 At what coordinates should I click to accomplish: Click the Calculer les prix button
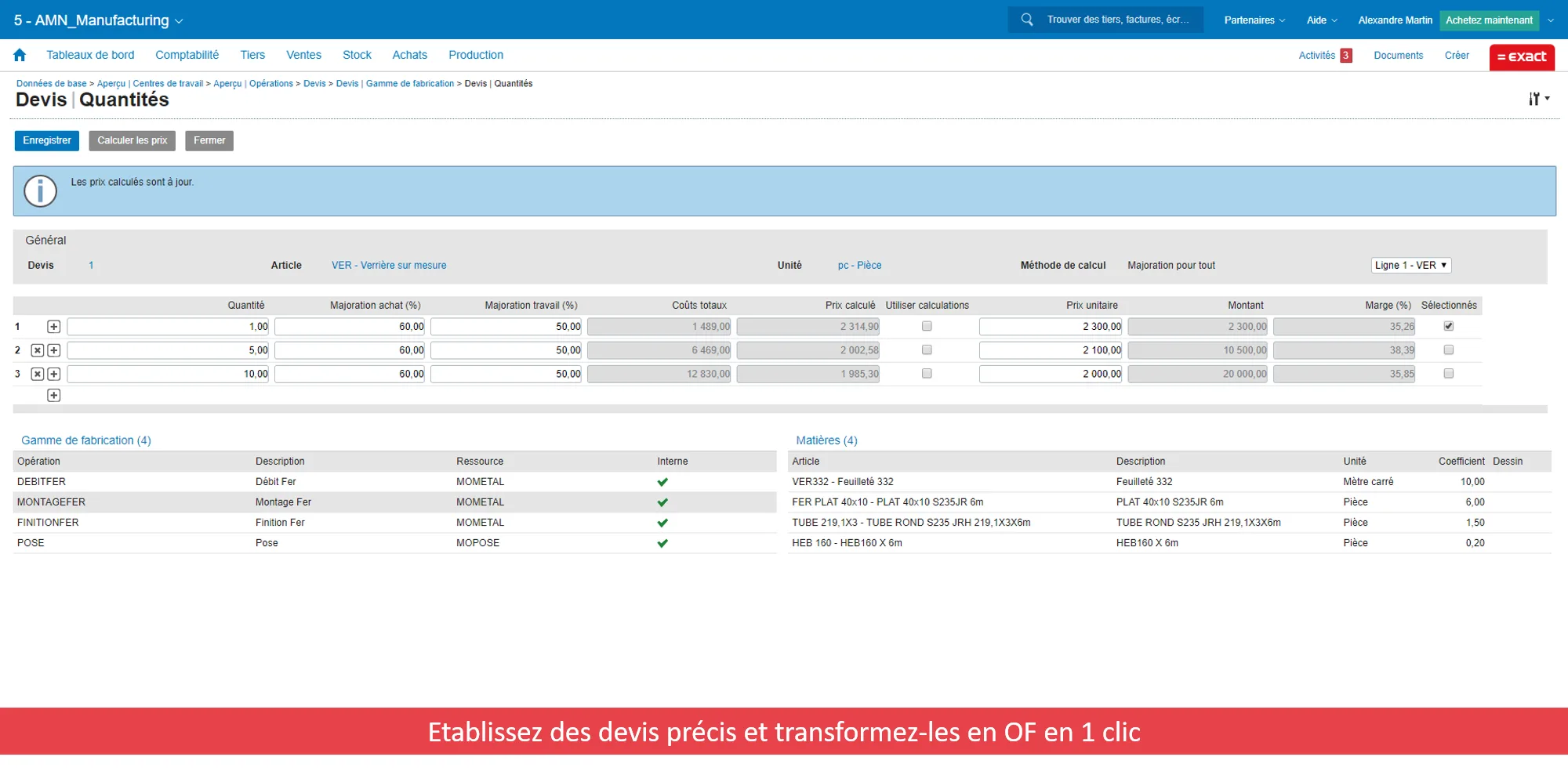click(x=132, y=141)
